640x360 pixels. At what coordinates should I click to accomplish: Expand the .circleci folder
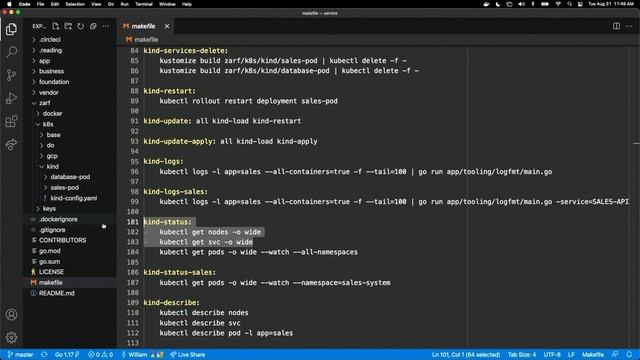point(50,40)
